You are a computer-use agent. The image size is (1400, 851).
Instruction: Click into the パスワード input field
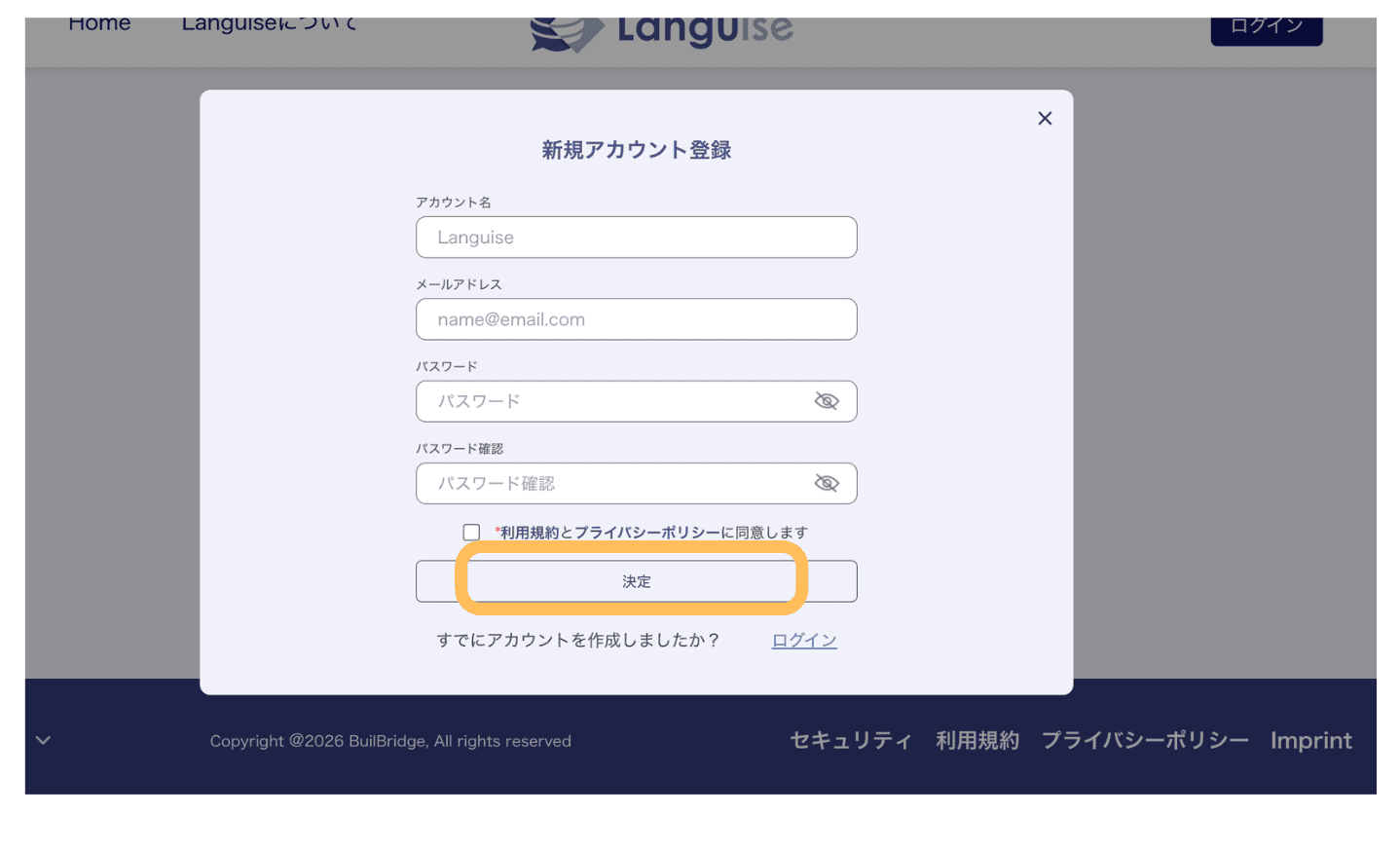(x=613, y=401)
